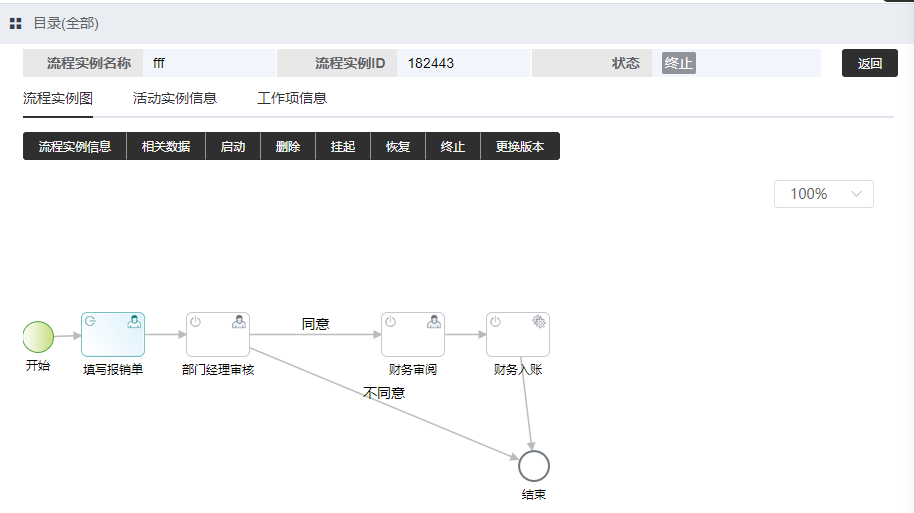915x513 pixels.
Task: Click the 流程实例ID field showing 182443
Action: [x=463, y=63]
